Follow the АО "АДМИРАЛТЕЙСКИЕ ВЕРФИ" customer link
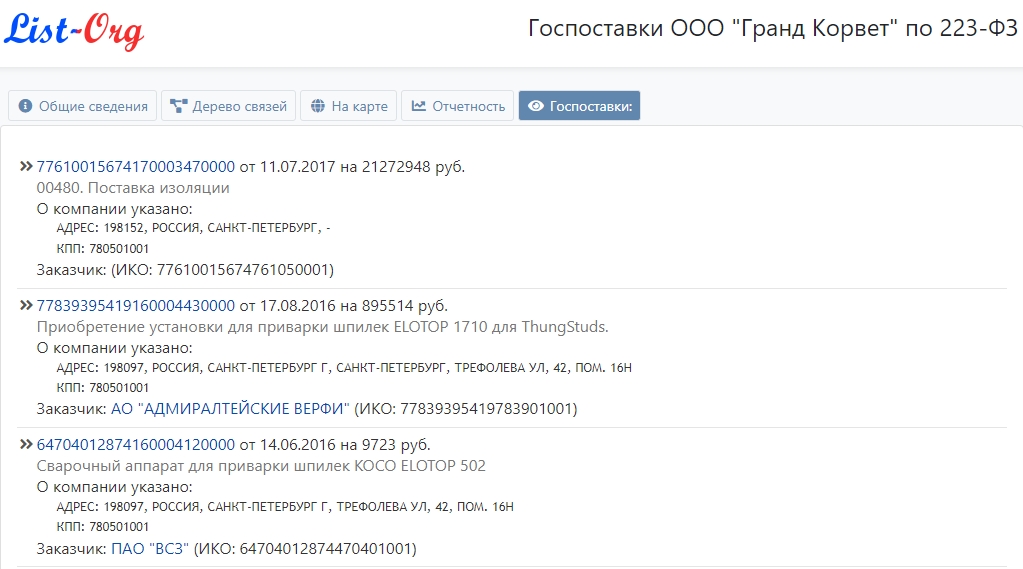Image resolution: width=1023 pixels, height=569 pixels. tap(231, 409)
